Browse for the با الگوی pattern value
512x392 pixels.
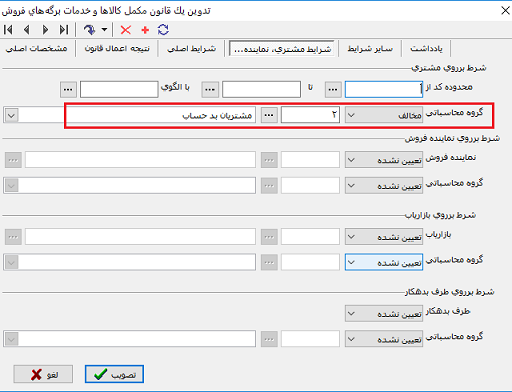tap(68, 89)
